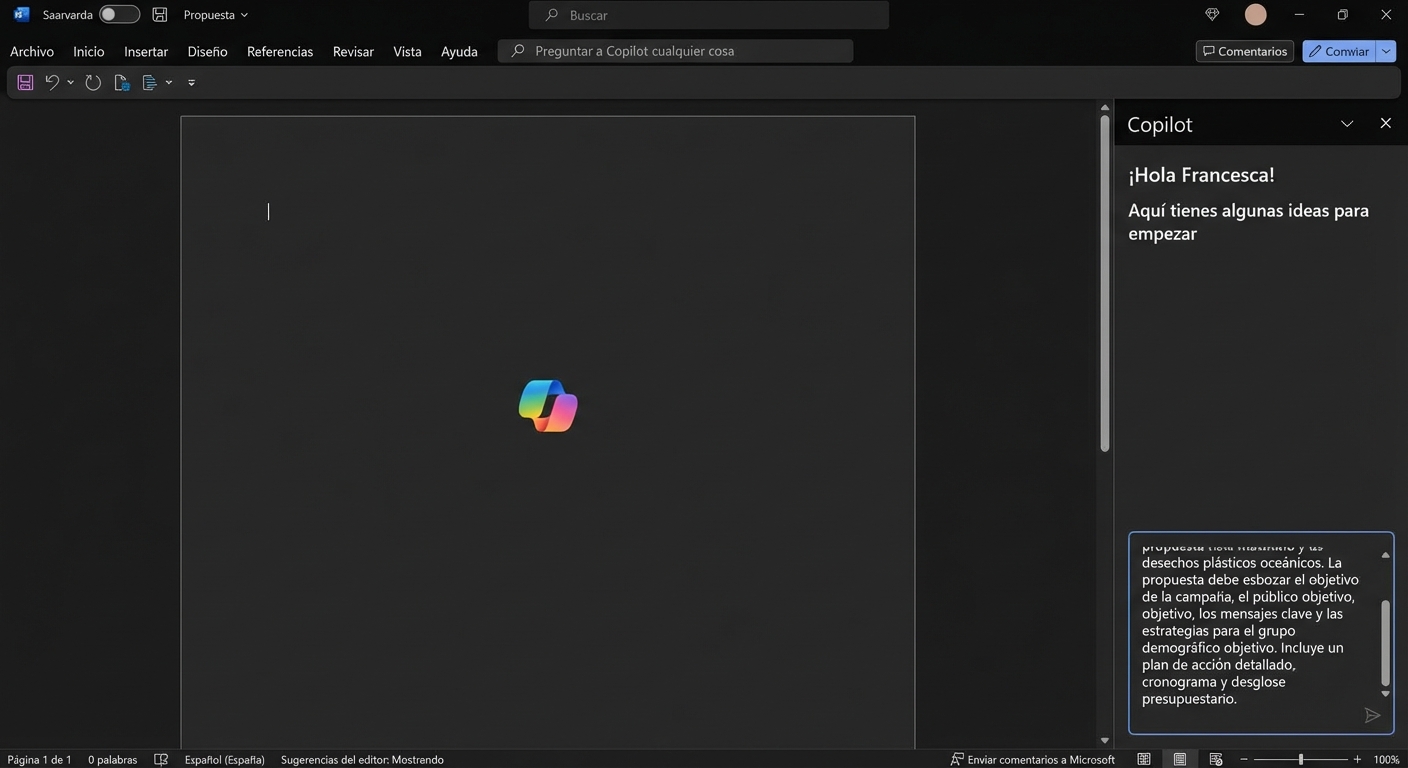Switch to the middle layout view button
Screen dimensions: 1408x768
[x=1180, y=760]
